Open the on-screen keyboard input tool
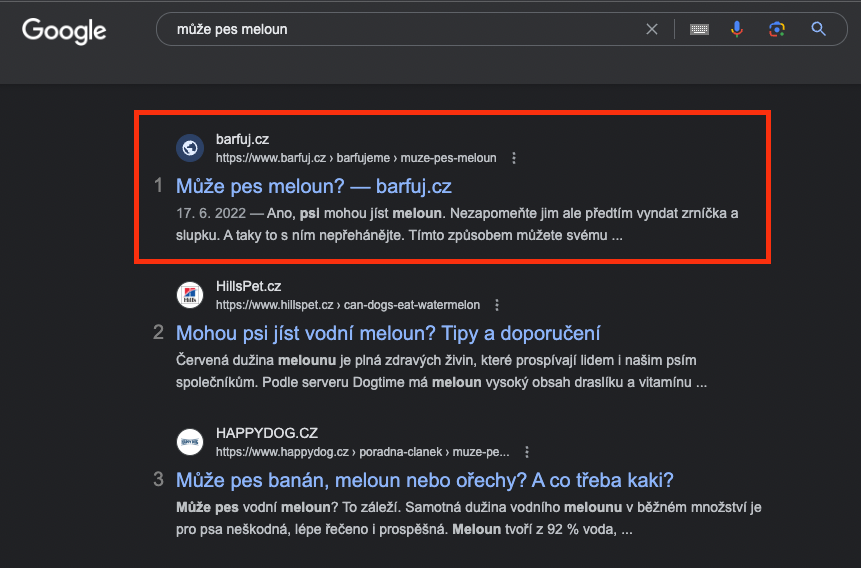The width and height of the screenshot is (861, 568). [x=699, y=29]
